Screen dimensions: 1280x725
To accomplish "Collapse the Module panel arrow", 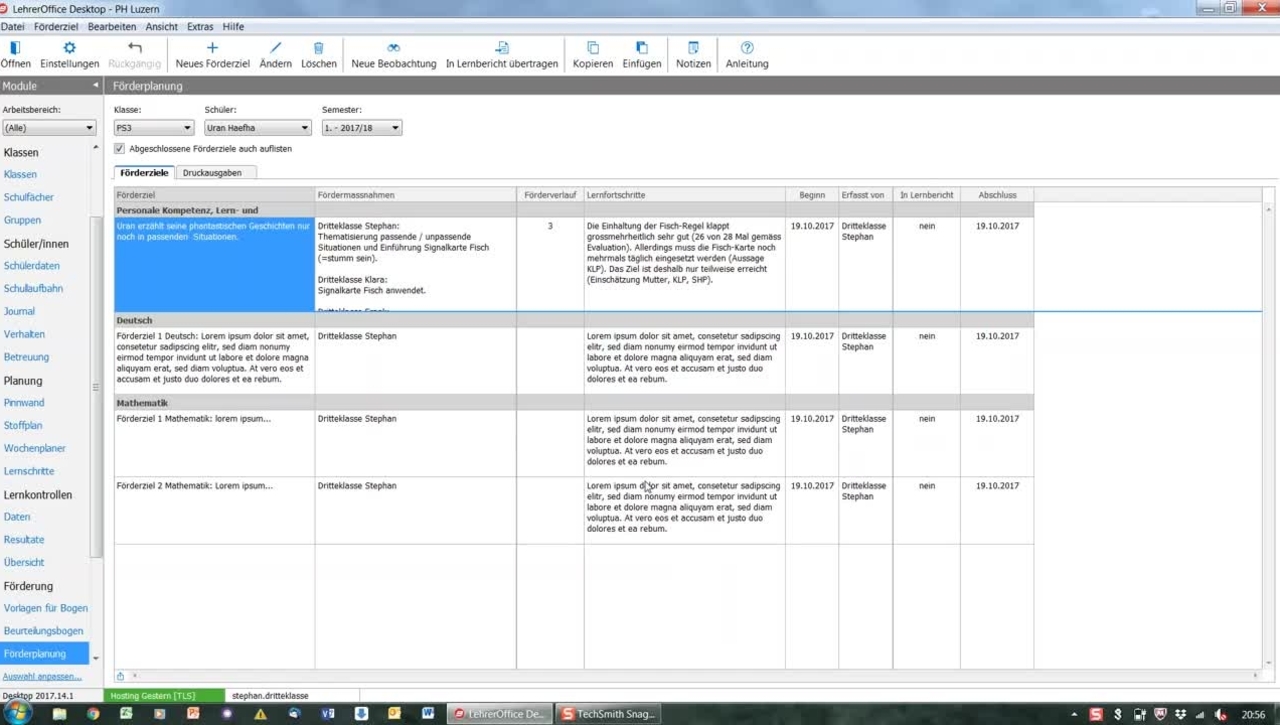I will click(95, 86).
